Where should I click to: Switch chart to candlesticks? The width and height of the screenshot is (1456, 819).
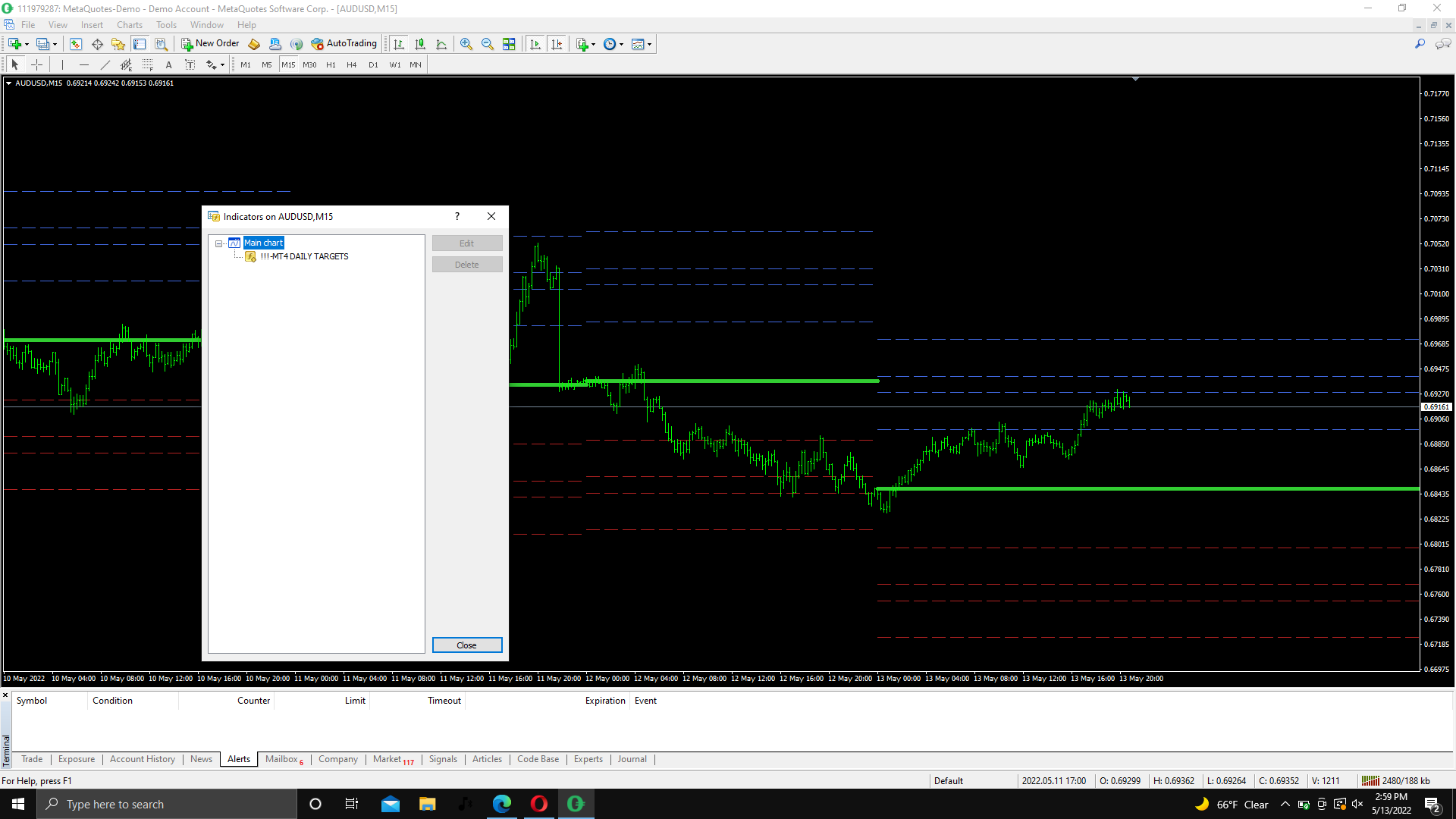click(420, 44)
